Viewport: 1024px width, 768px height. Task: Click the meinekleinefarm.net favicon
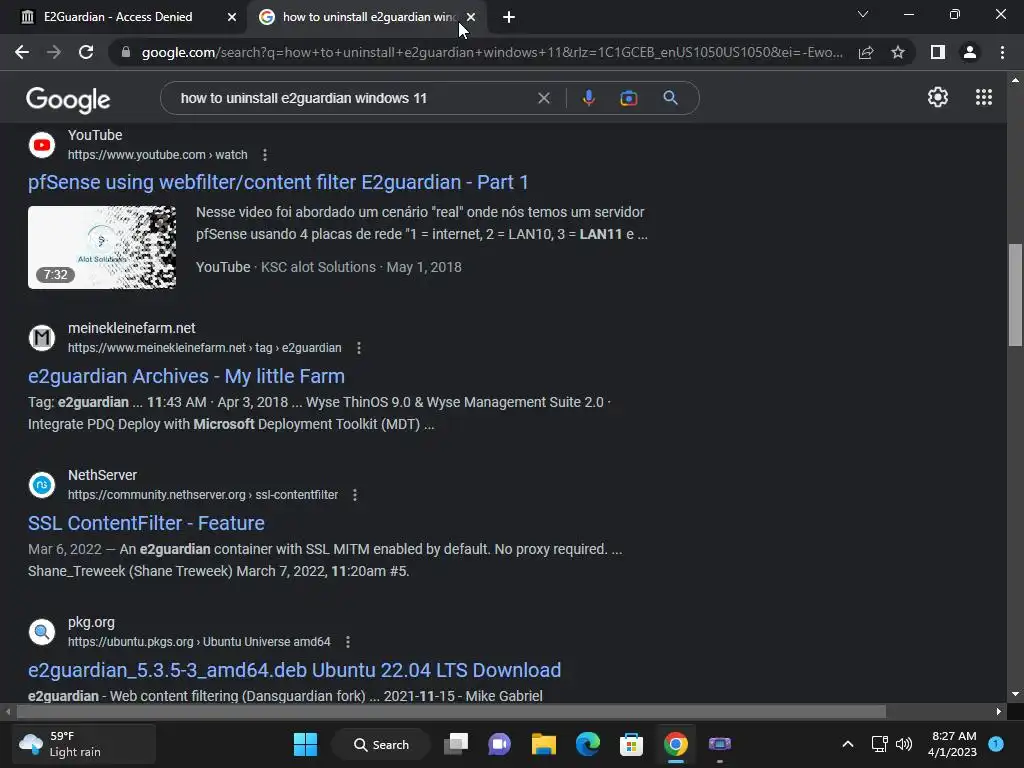[42, 338]
